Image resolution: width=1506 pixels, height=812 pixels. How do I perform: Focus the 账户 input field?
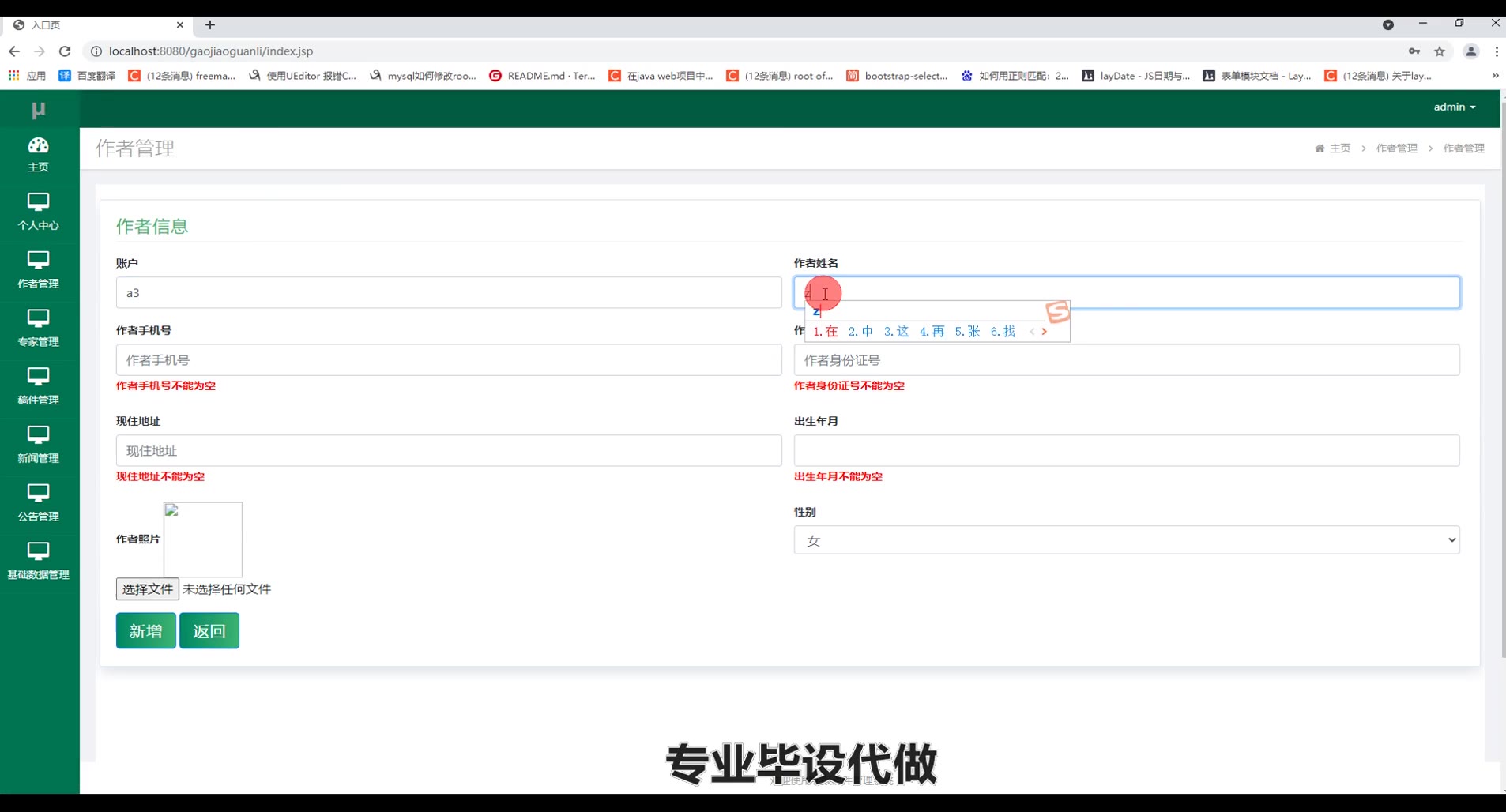coord(449,293)
